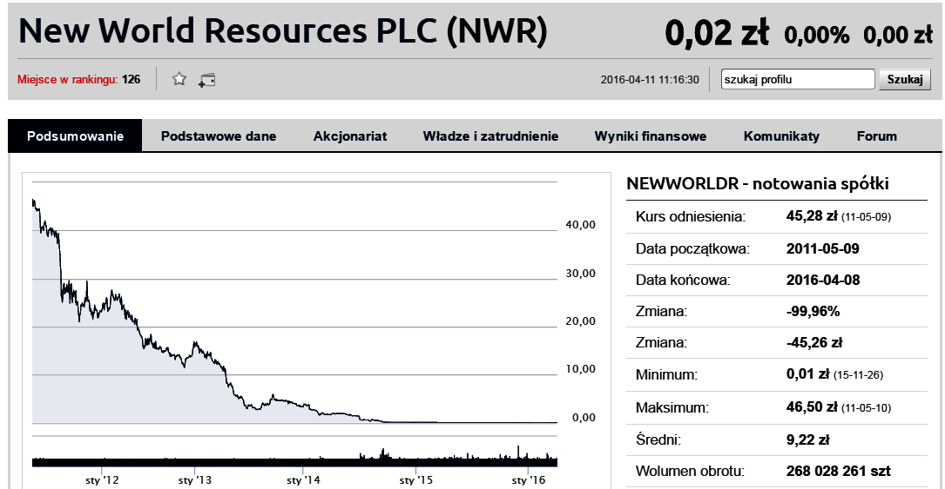The width and height of the screenshot is (945, 489).
Task: Open the Akcjonariat tab
Action: 350,136
